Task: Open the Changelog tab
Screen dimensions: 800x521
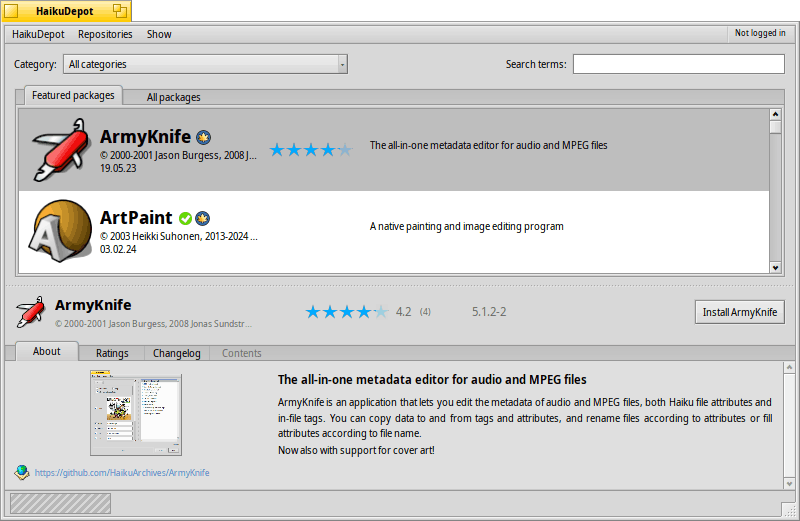Action: point(177,353)
